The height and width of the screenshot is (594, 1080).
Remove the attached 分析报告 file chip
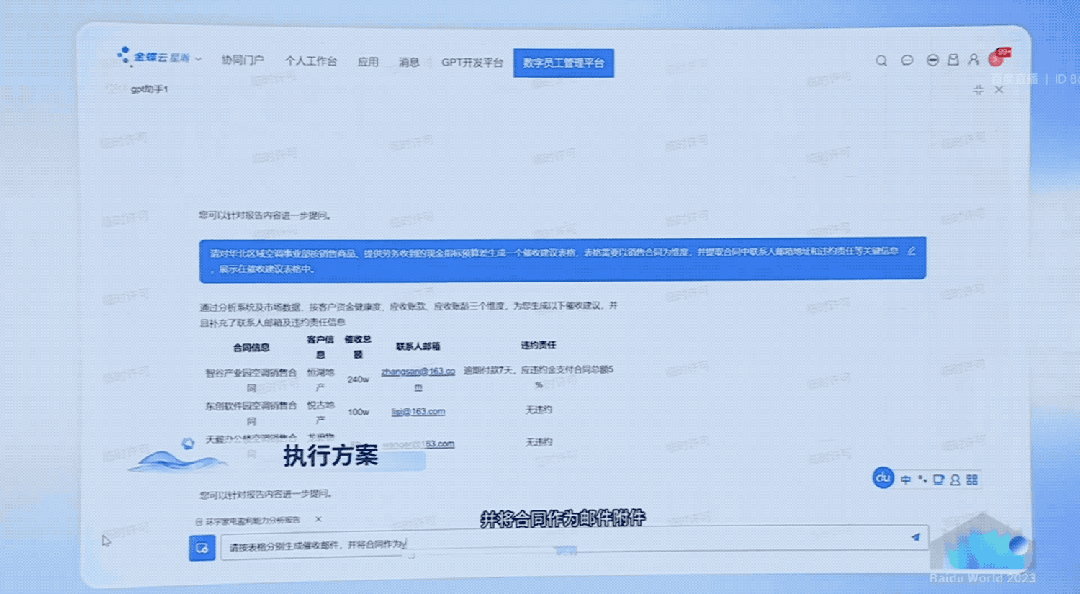coord(318,520)
